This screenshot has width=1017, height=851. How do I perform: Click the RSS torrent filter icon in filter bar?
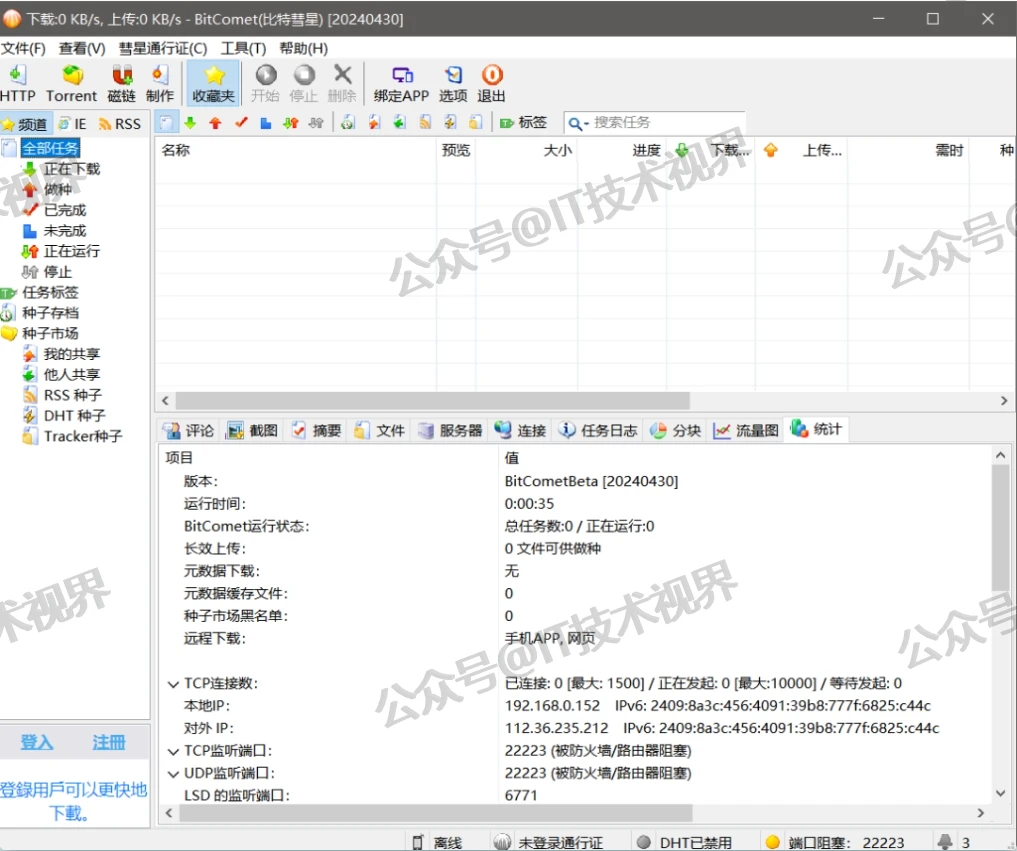[425, 122]
